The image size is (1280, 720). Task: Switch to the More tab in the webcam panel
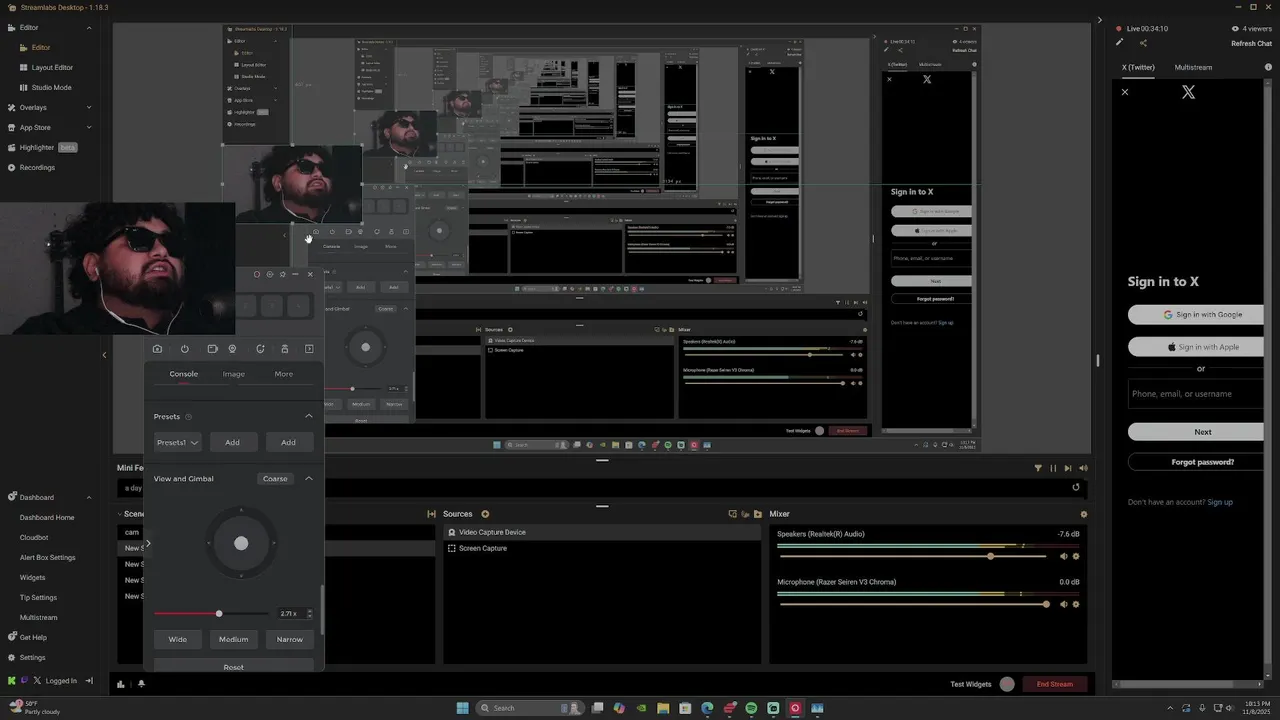click(284, 374)
